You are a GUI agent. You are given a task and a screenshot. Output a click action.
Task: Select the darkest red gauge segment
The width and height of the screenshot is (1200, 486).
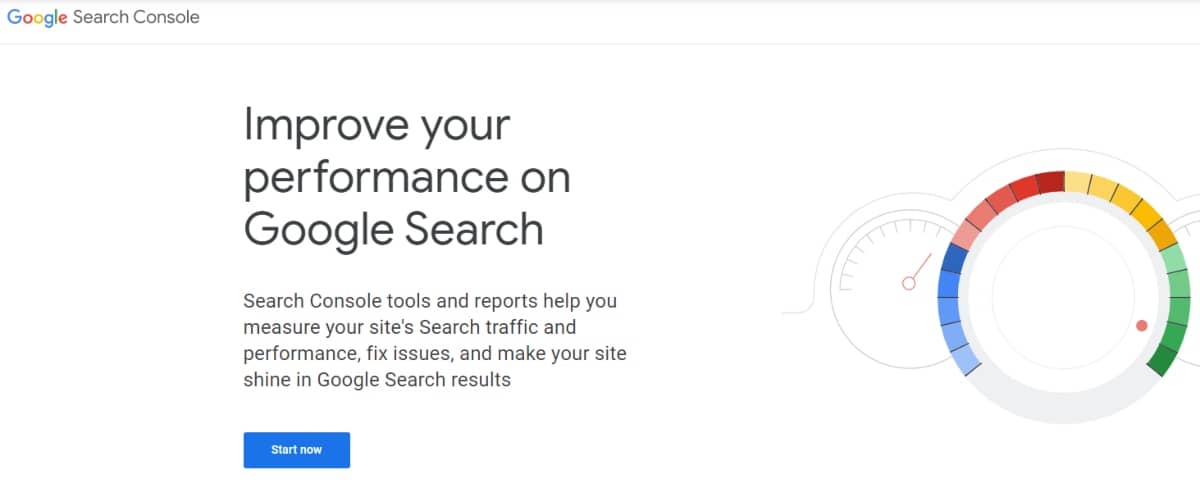[x=1049, y=183]
